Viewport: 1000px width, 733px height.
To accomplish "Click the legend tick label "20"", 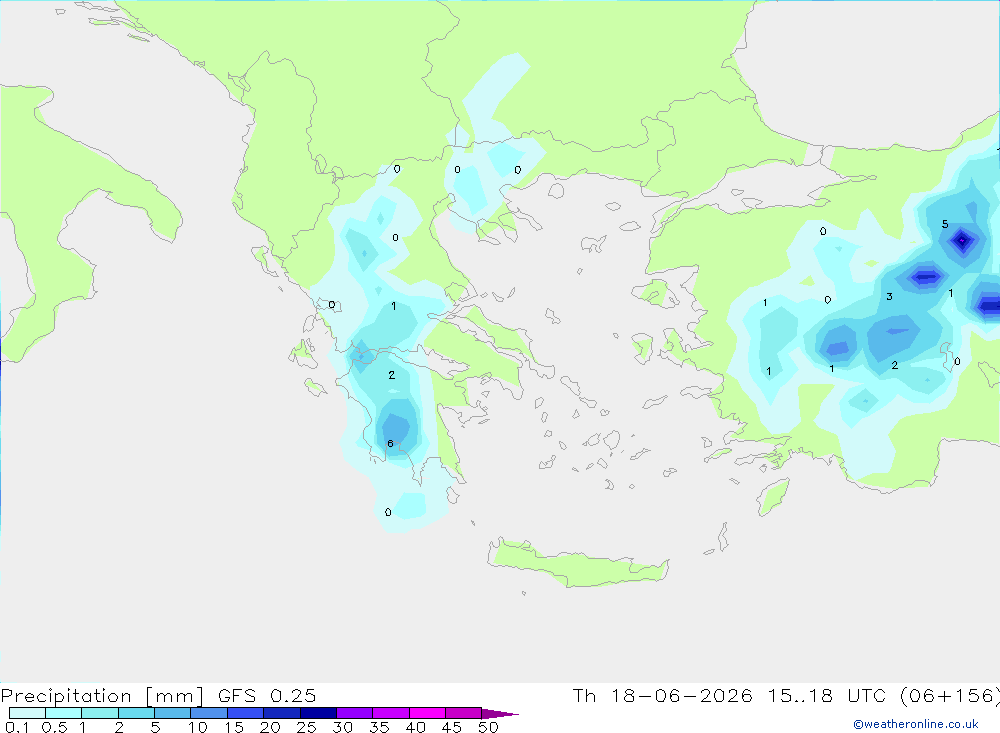I will pyautogui.click(x=270, y=727).
